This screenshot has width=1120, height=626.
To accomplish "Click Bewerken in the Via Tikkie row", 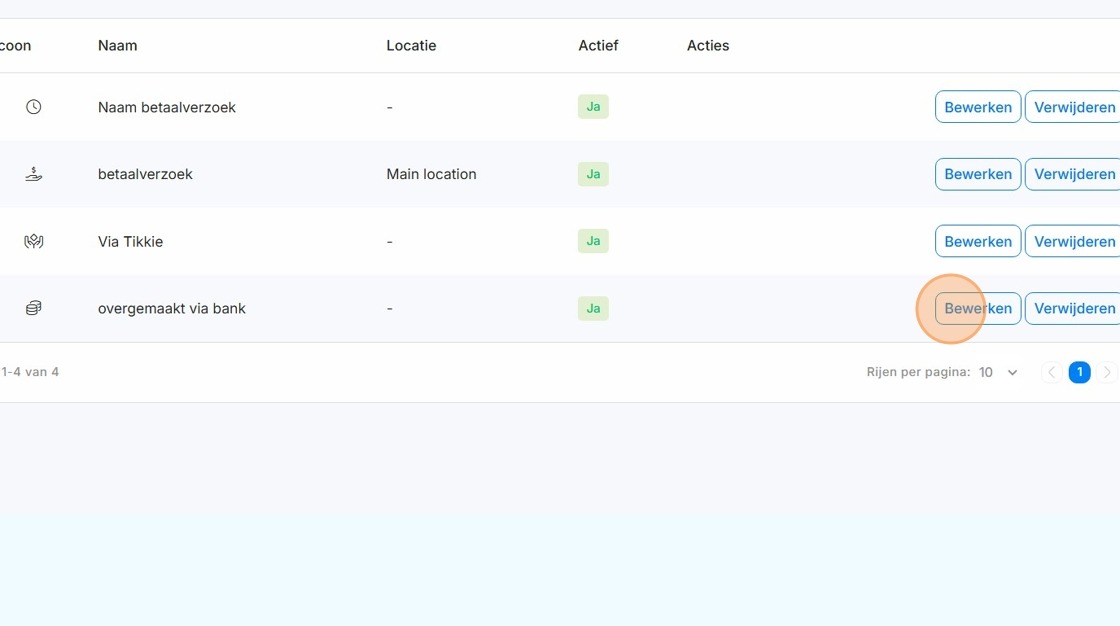I will tap(978, 242).
